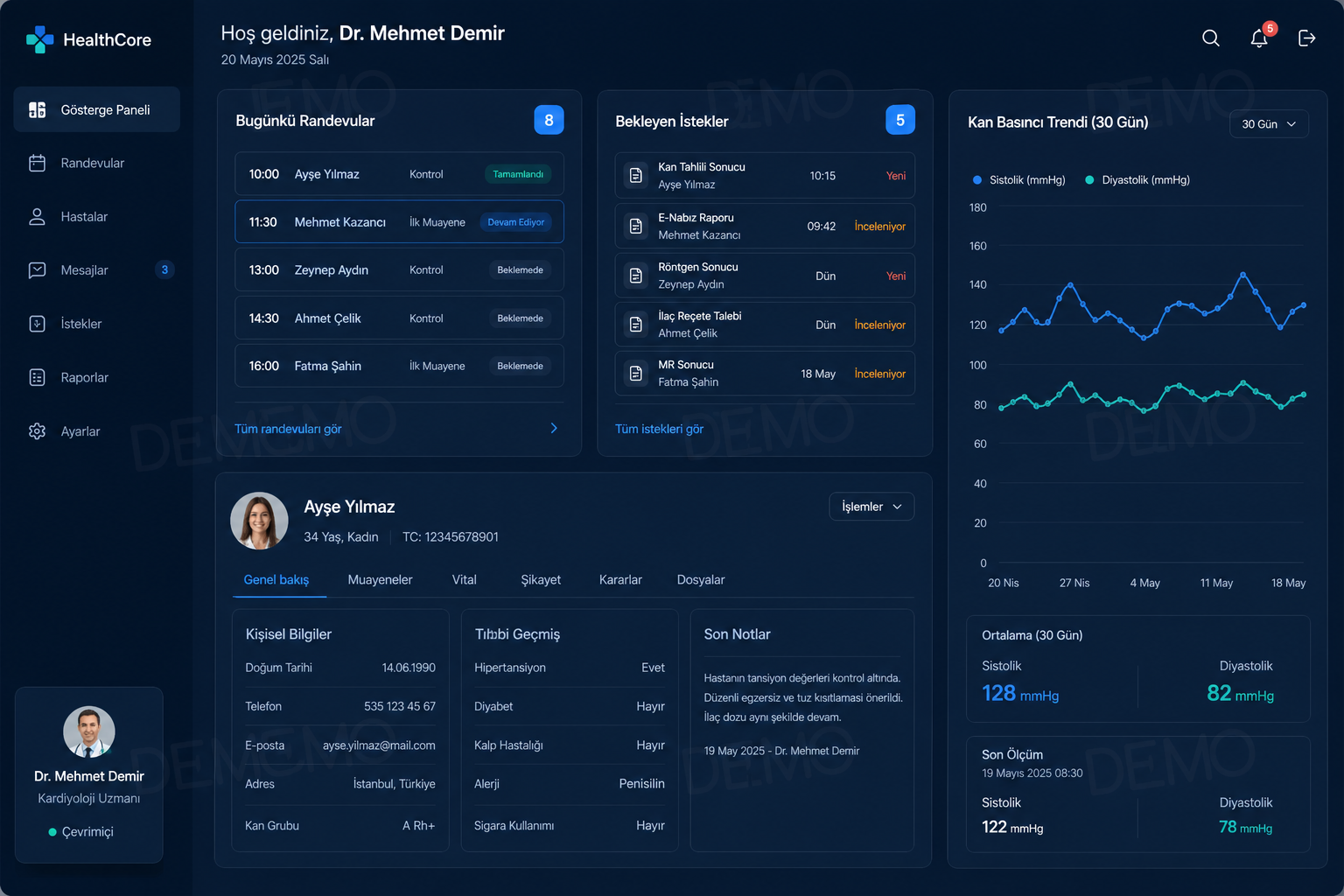Open the 30 Gün period dropdown

coord(1269,124)
